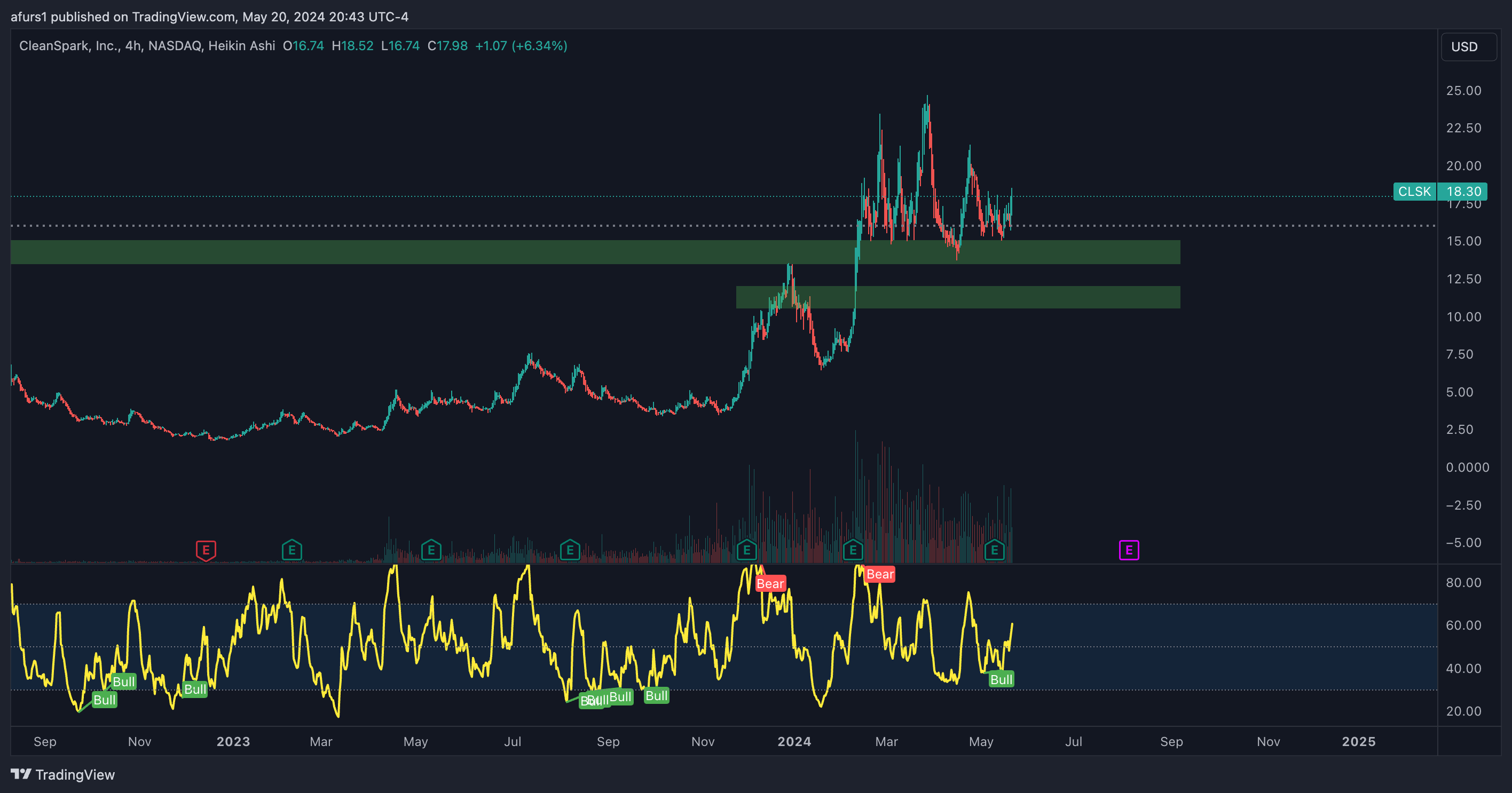Click the red earnings marker before 2023
Screen dimensions: 1512x793
pos(206,550)
